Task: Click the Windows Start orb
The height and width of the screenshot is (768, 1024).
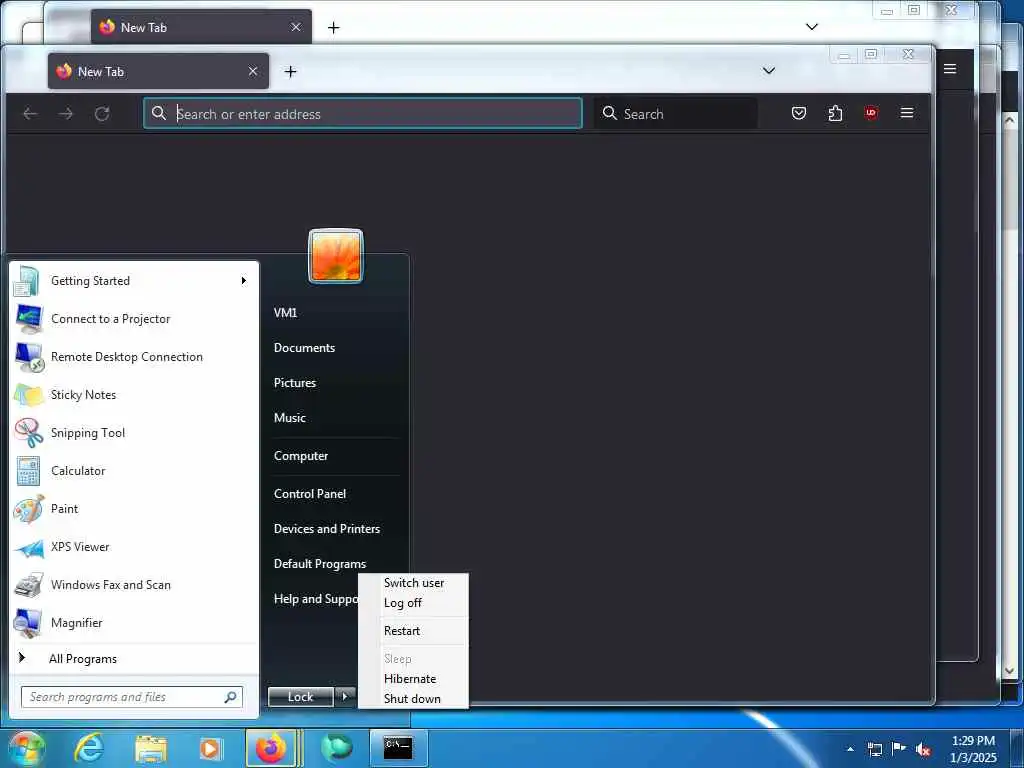Action: (x=25, y=748)
